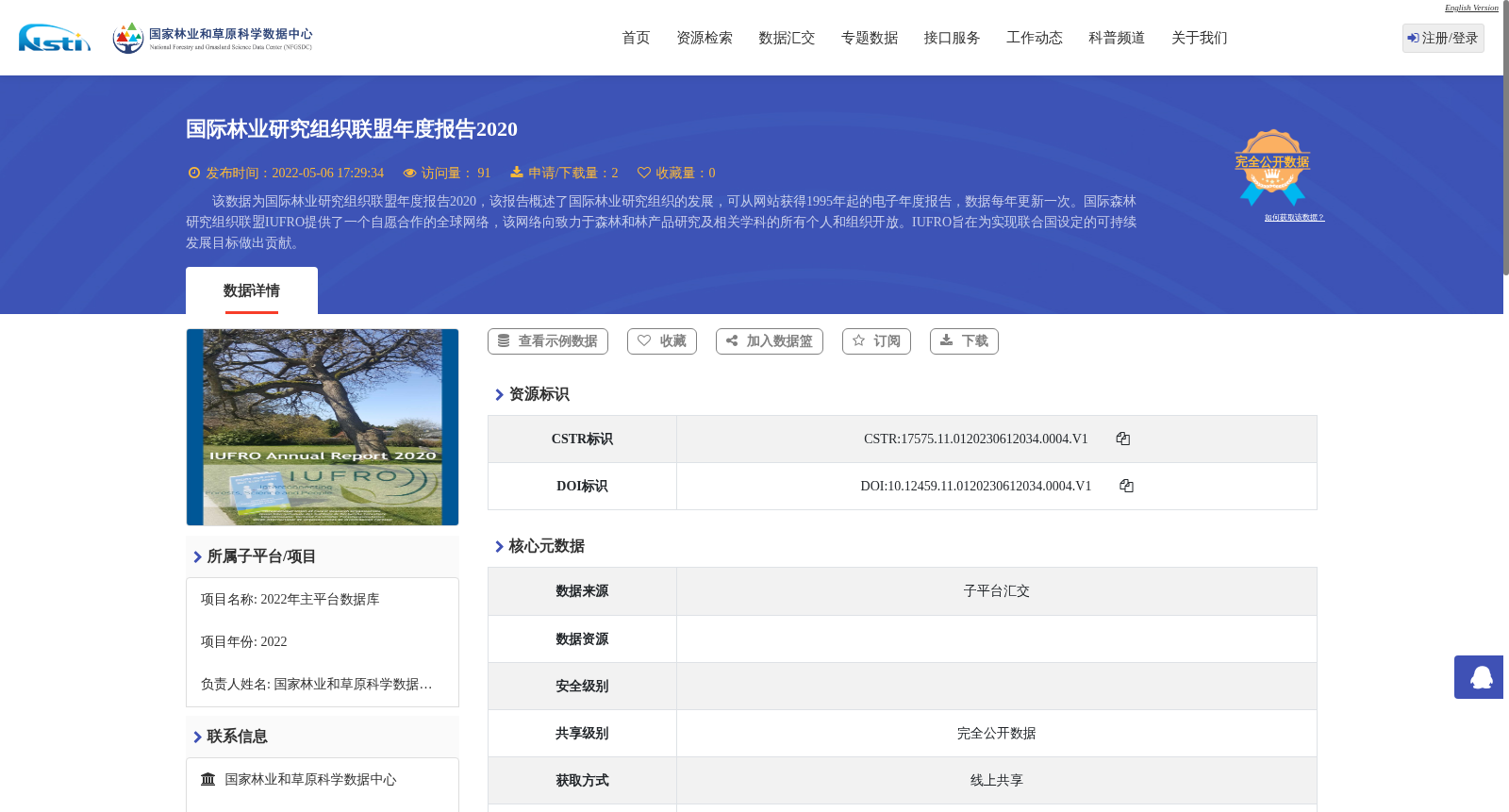The width and height of the screenshot is (1509, 812).
Task: Click the 安全级别 row header
Action: coord(582,686)
